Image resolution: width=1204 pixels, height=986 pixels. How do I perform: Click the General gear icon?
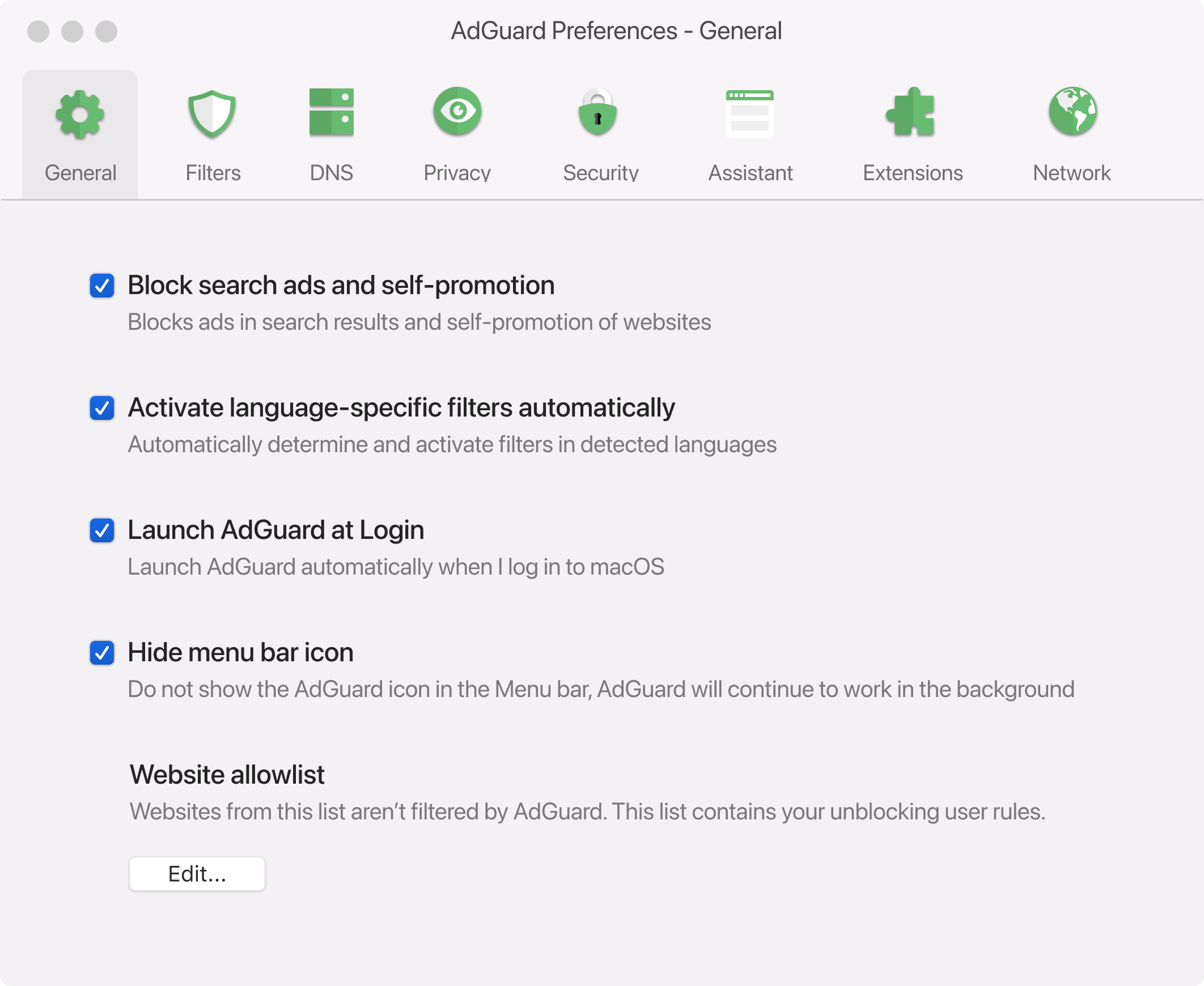point(79,114)
